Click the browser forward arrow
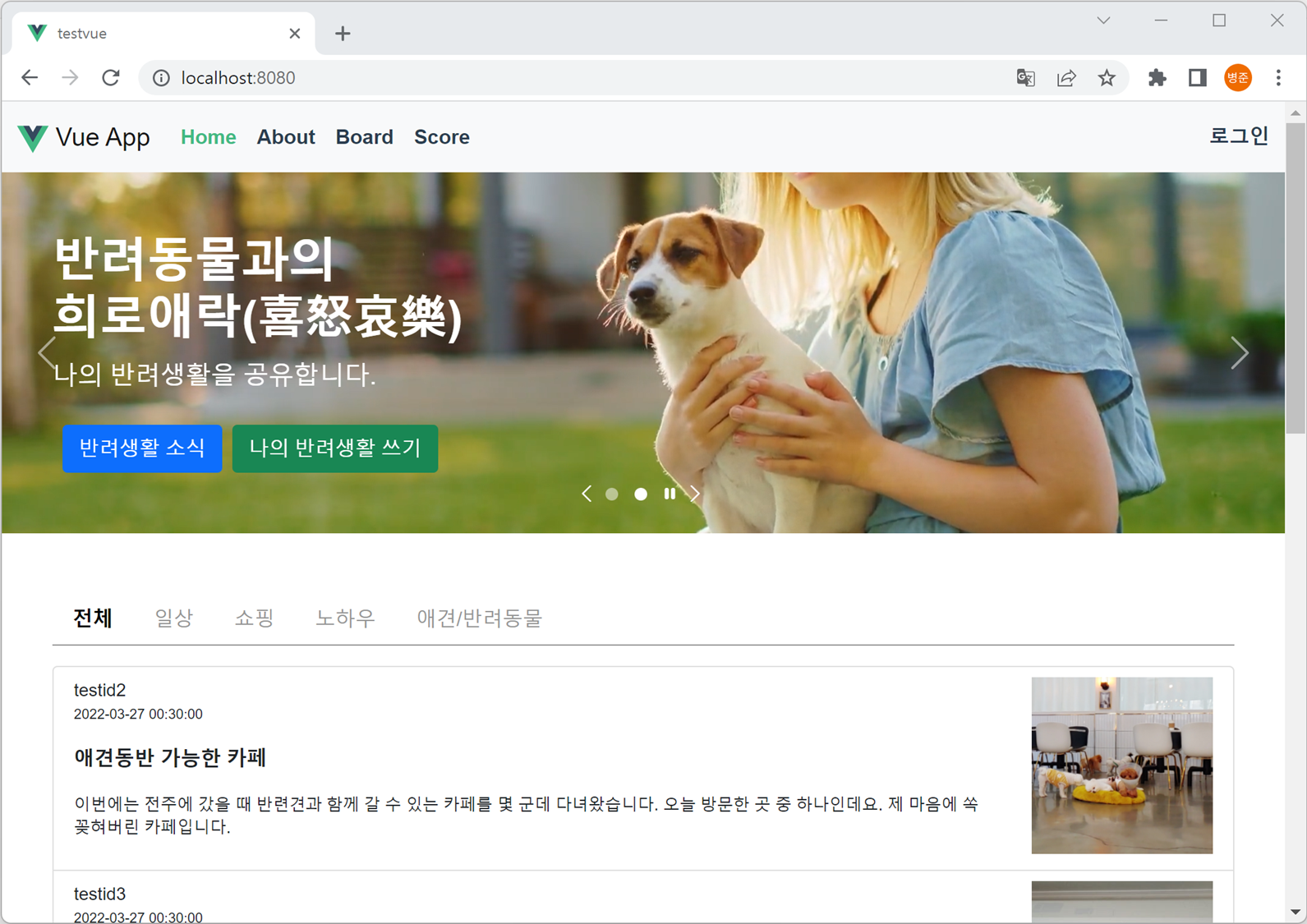 pyautogui.click(x=70, y=78)
